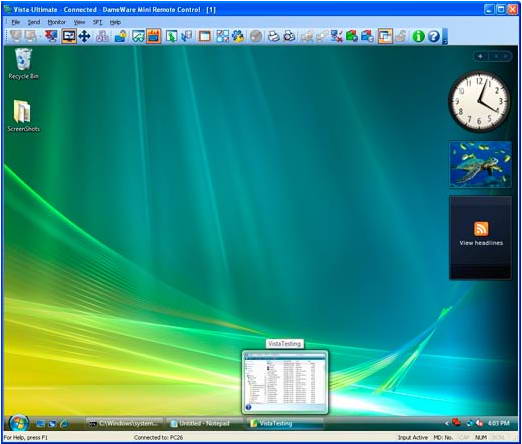
Task: Open the File menu
Action: [16, 22]
